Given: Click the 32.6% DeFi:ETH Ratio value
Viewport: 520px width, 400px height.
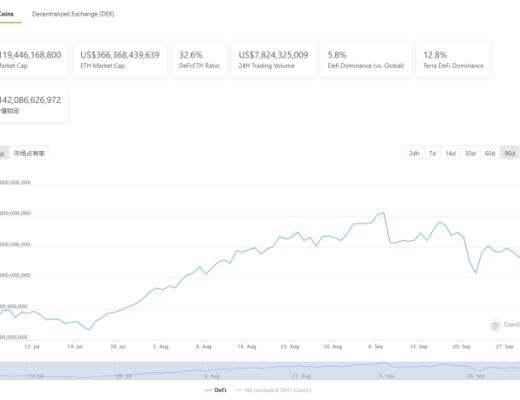Looking at the screenshot, I should click(x=191, y=55).
